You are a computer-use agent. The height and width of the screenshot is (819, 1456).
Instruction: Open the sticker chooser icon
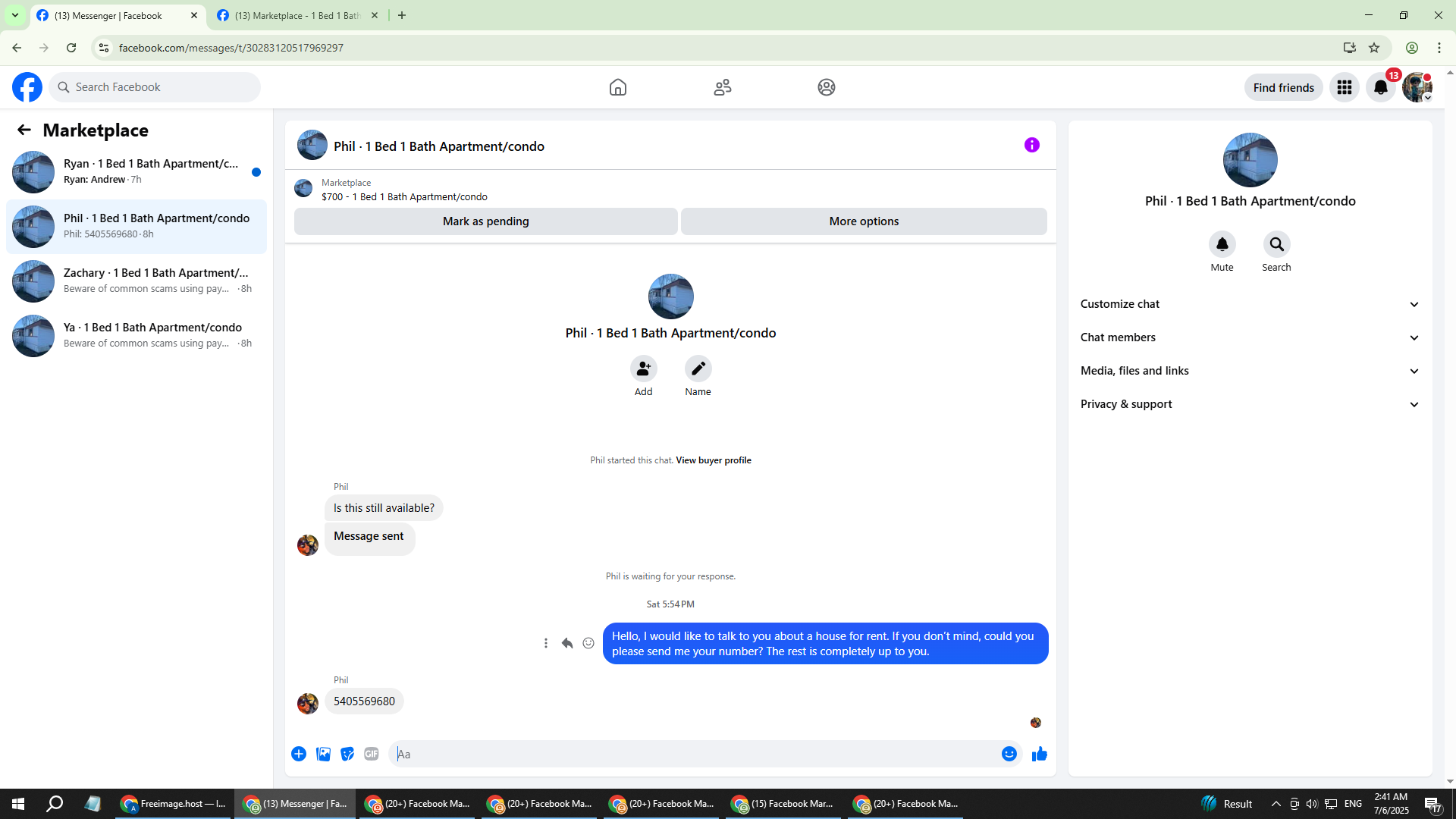tap(347, 754)
